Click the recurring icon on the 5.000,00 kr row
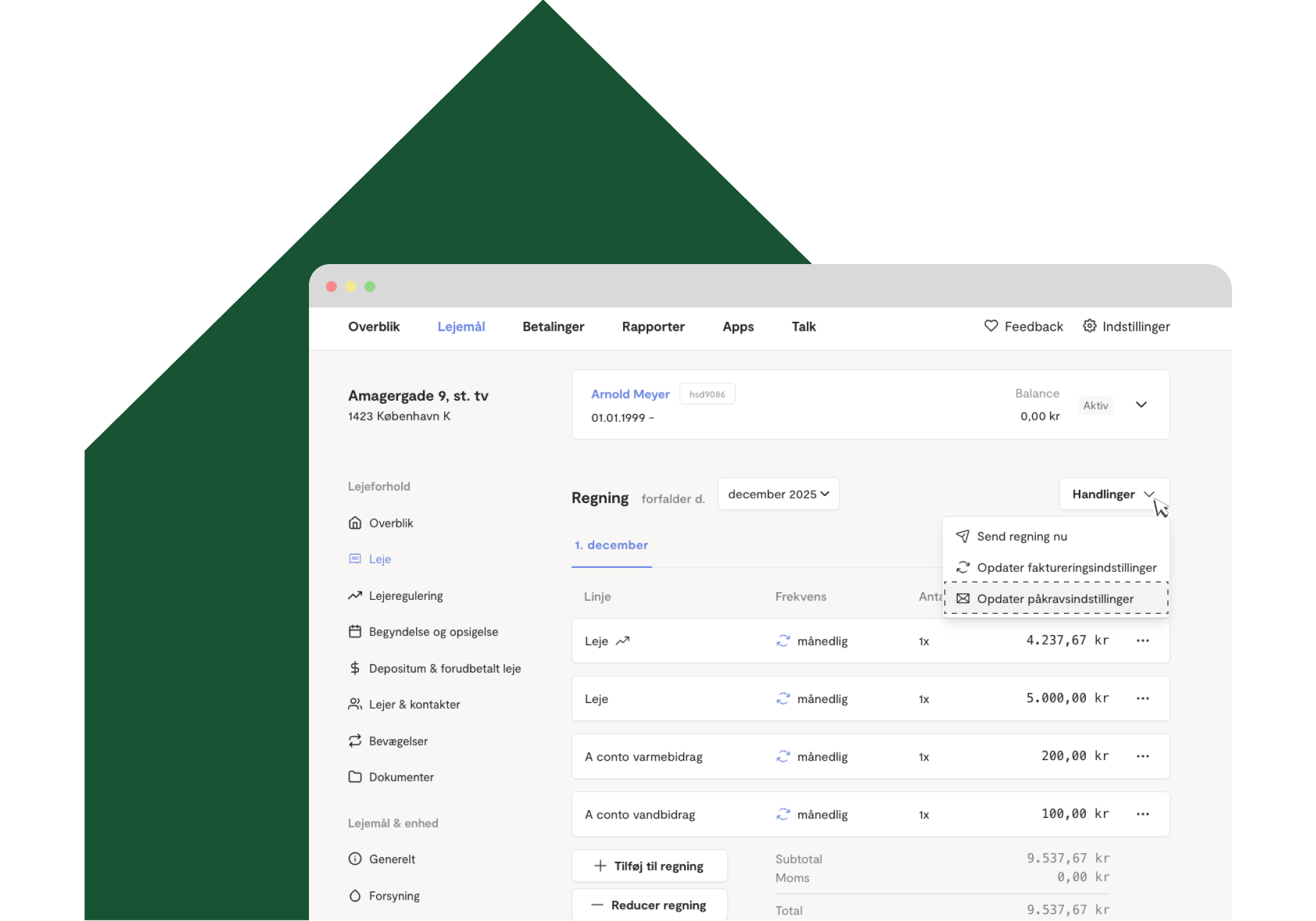Screen dimensions: 1316x921 point(783,699)
